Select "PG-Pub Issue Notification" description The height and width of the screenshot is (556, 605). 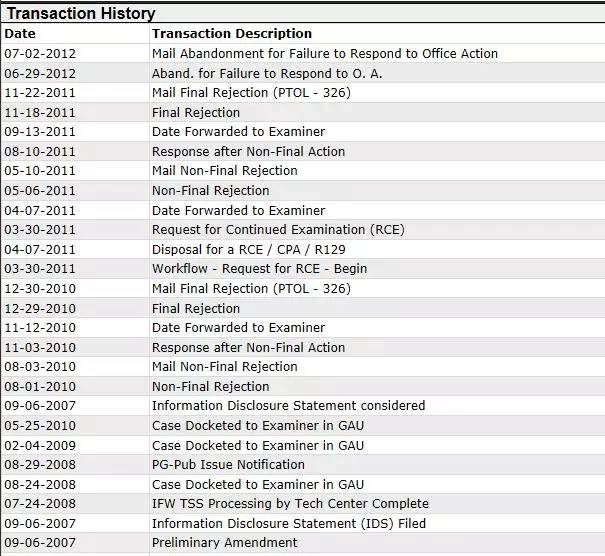click(x=228, y=465)
